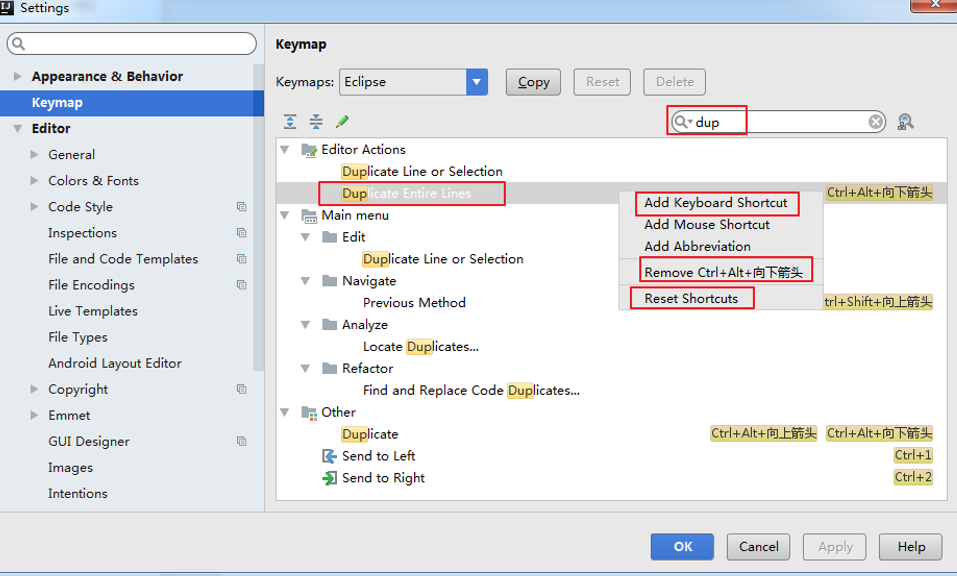Select Duplicate action under Other
This screenshot has height=576, width=957.
click(x=370, y=434)
